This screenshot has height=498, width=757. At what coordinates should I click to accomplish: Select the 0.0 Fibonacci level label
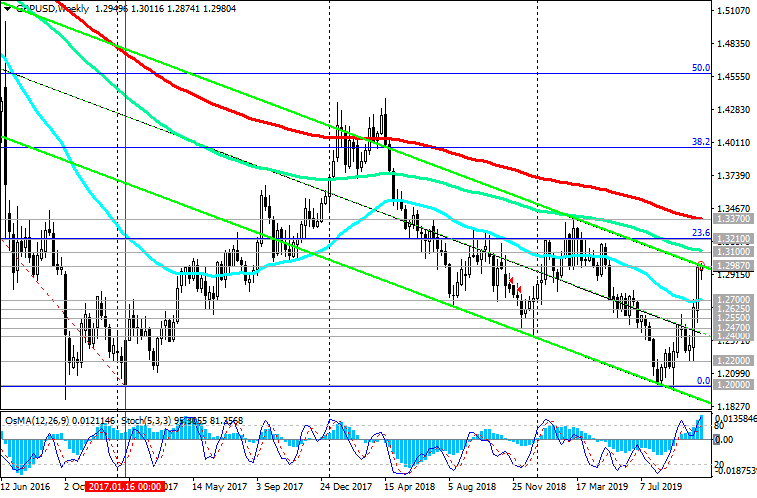(x=703, y=381)
